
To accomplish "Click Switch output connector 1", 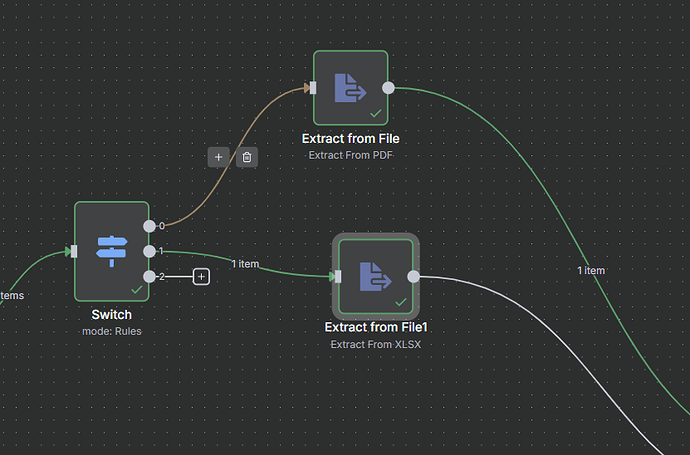I will tap(150, 251).
